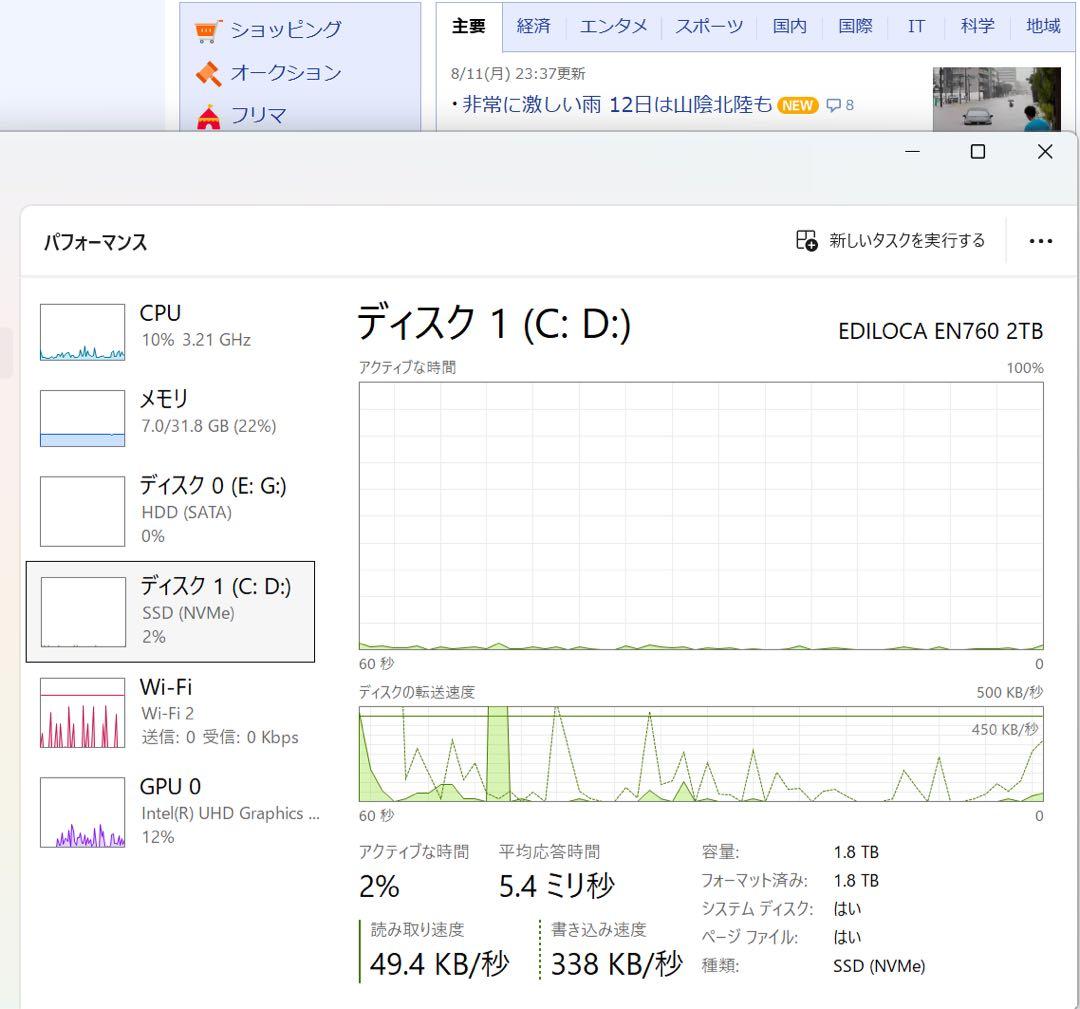Open the 国際 news tab

(855, 26)
